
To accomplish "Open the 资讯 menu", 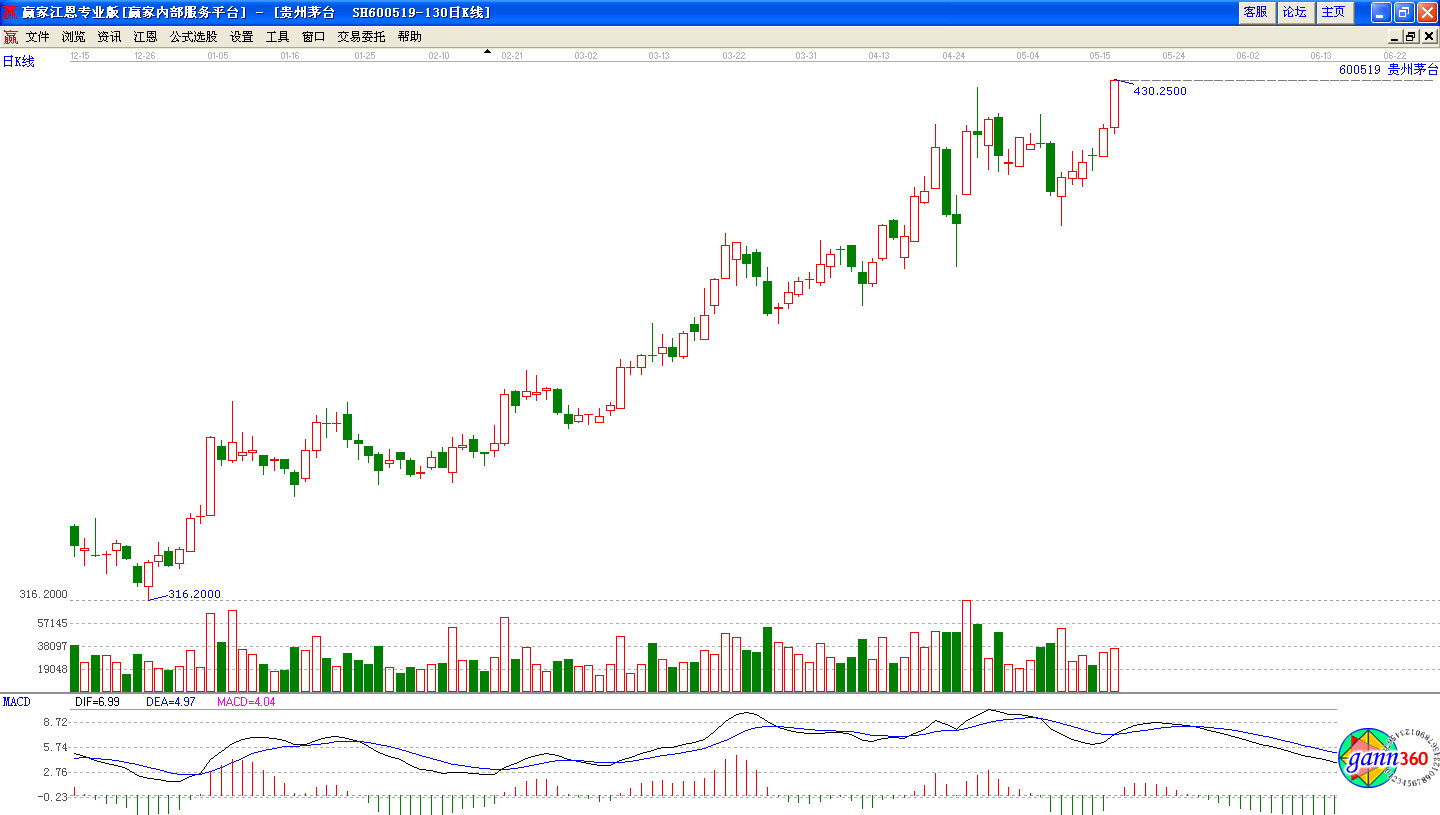I will pyautogui.click(x=109, y=37).
